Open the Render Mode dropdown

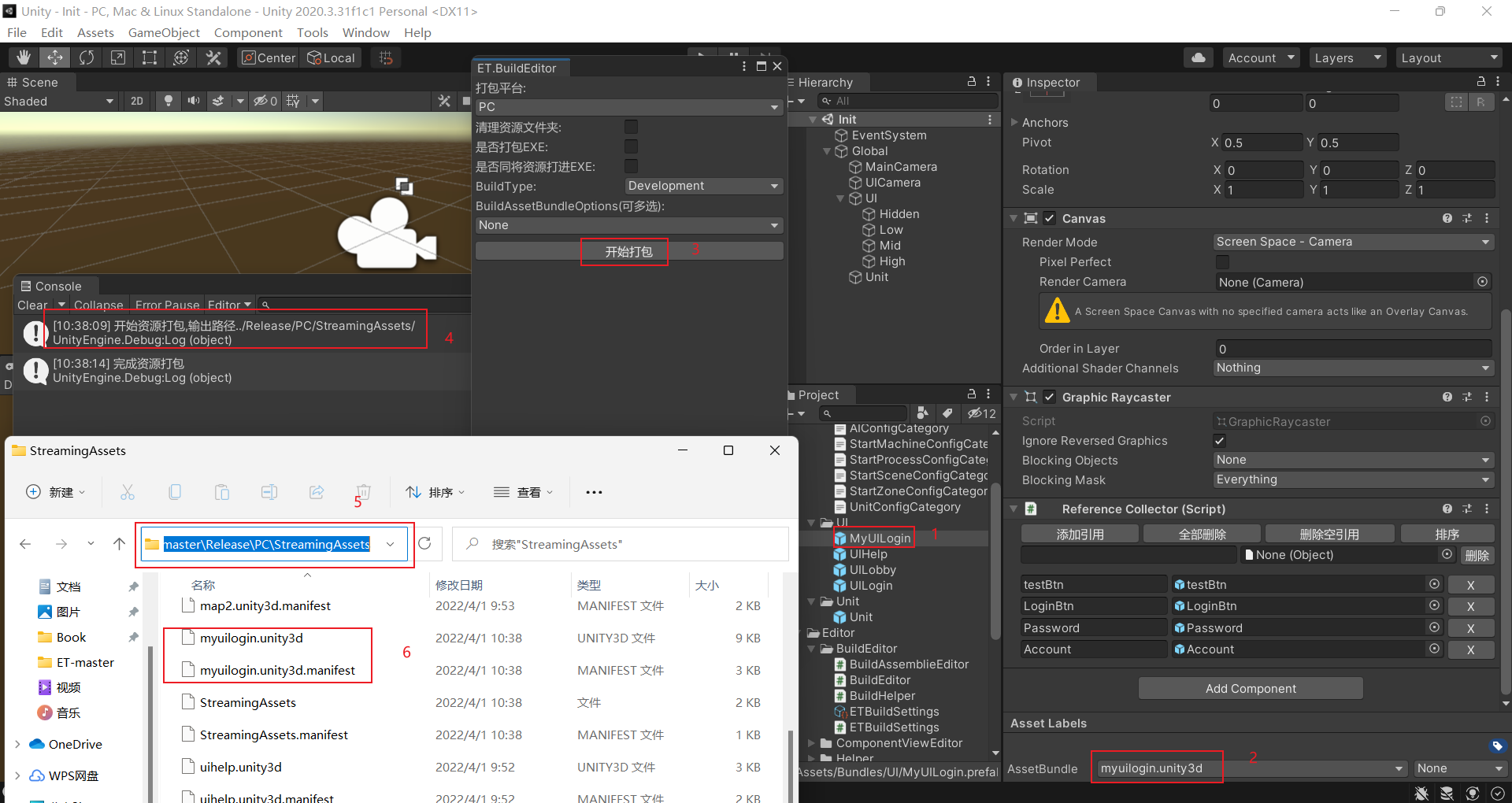[x=1352, y=242]
